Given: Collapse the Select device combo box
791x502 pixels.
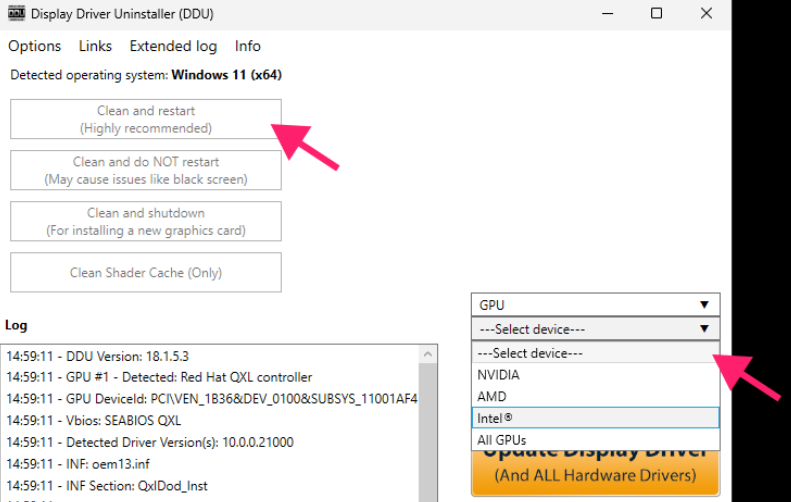Looking at the screenshot, I should click(x=595, y=329).
